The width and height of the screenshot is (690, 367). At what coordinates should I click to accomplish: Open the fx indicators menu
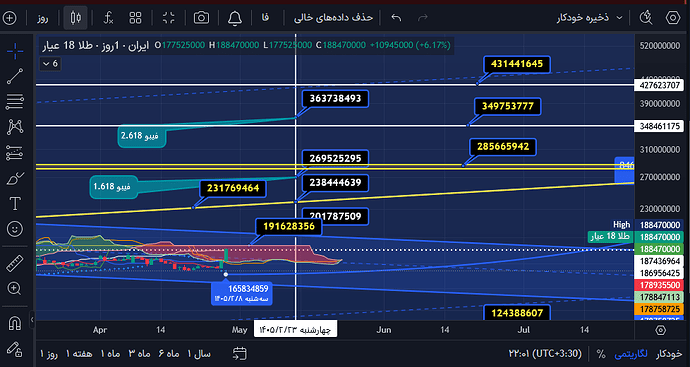(x=108, y=18)
